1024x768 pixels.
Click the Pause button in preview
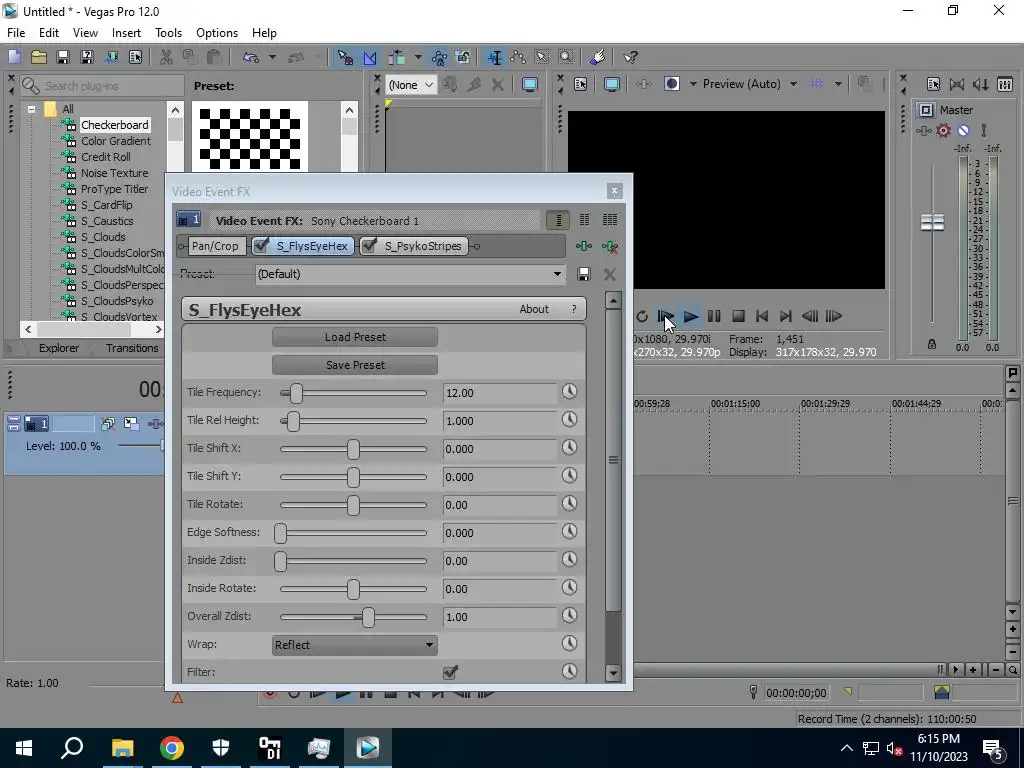point(714,316)
